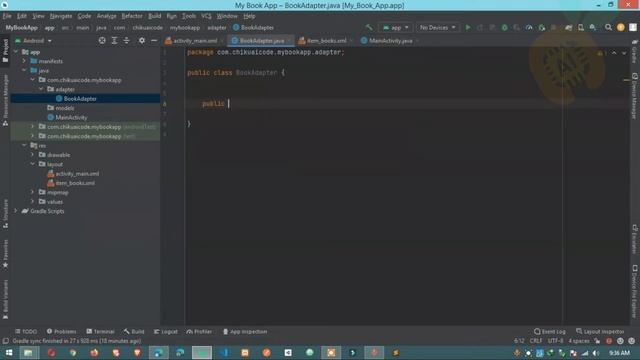Screen dimensions: 640x360
Task: Open the Layout Inspector
Action: (x=600, y=331)
